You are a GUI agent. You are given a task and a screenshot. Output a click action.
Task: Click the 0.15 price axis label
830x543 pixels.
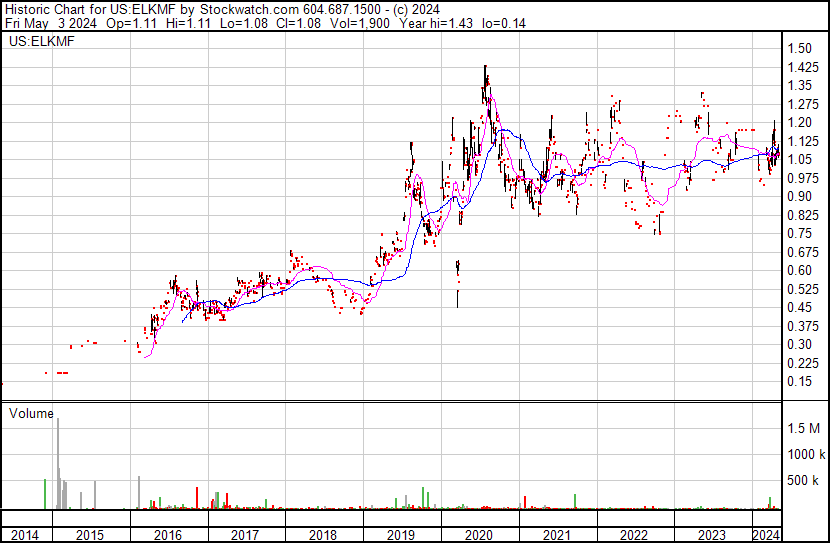[x=799, y=381]
